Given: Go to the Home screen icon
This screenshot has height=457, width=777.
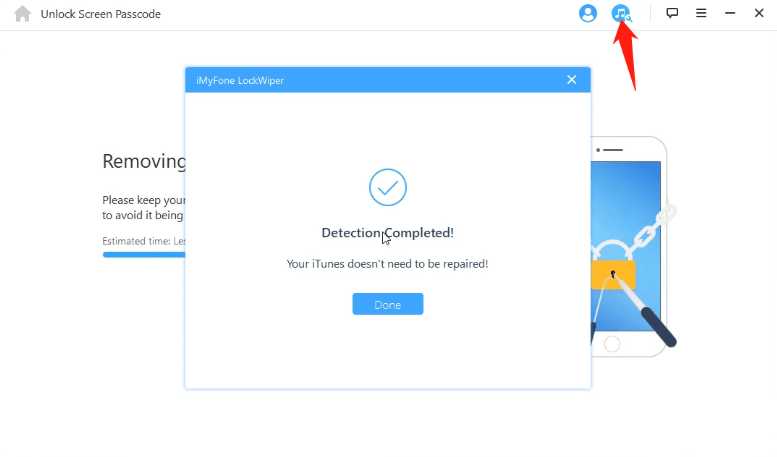Looking at the screenshot, I should pos(22,14).
